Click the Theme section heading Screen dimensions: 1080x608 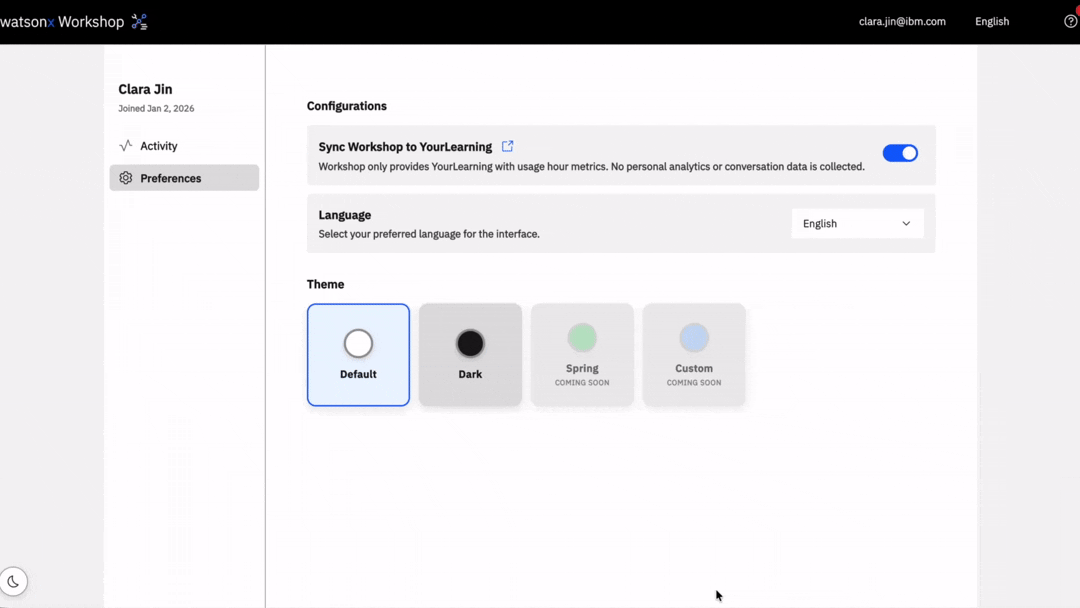[x=325, y=284]
